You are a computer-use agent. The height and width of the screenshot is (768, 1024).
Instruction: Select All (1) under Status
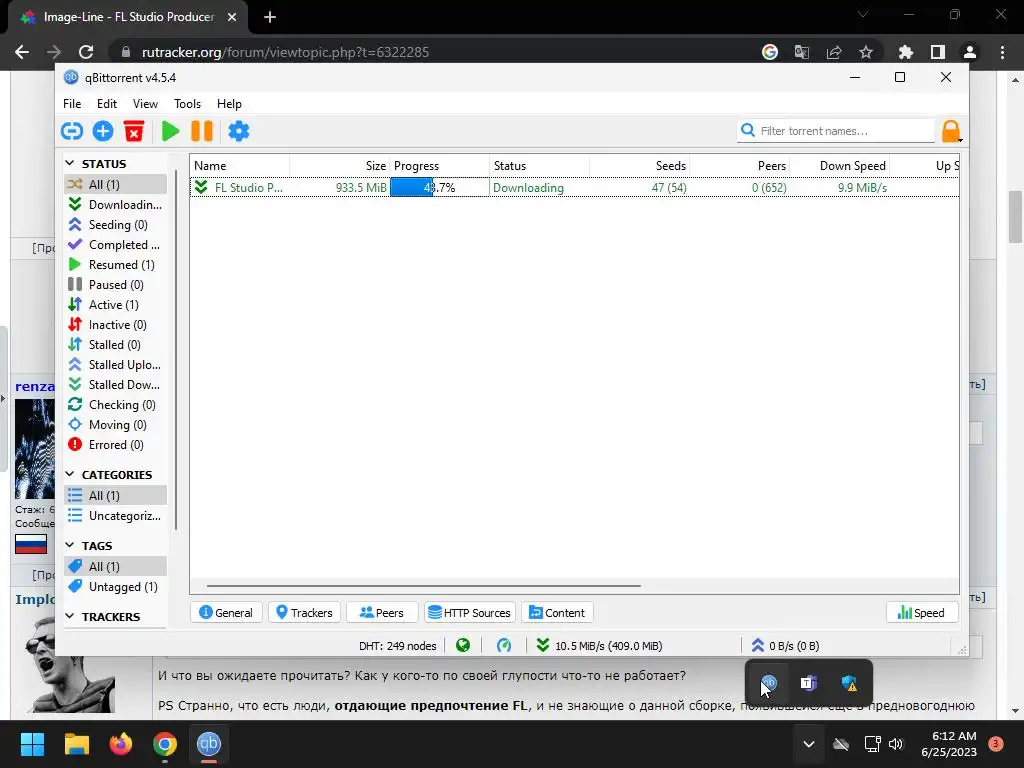tap(115, 184)
